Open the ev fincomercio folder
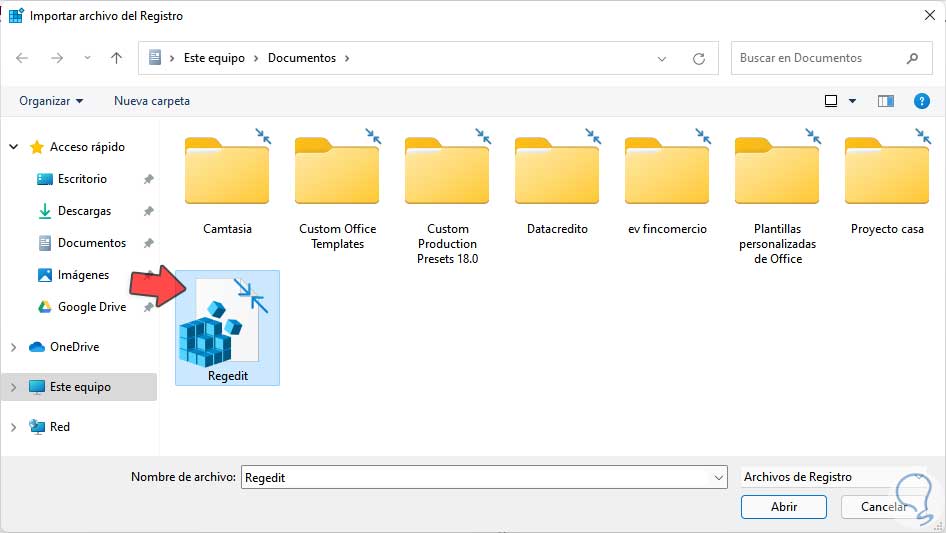This screenshot has width=946, height=533. click(x=667, y=182)
